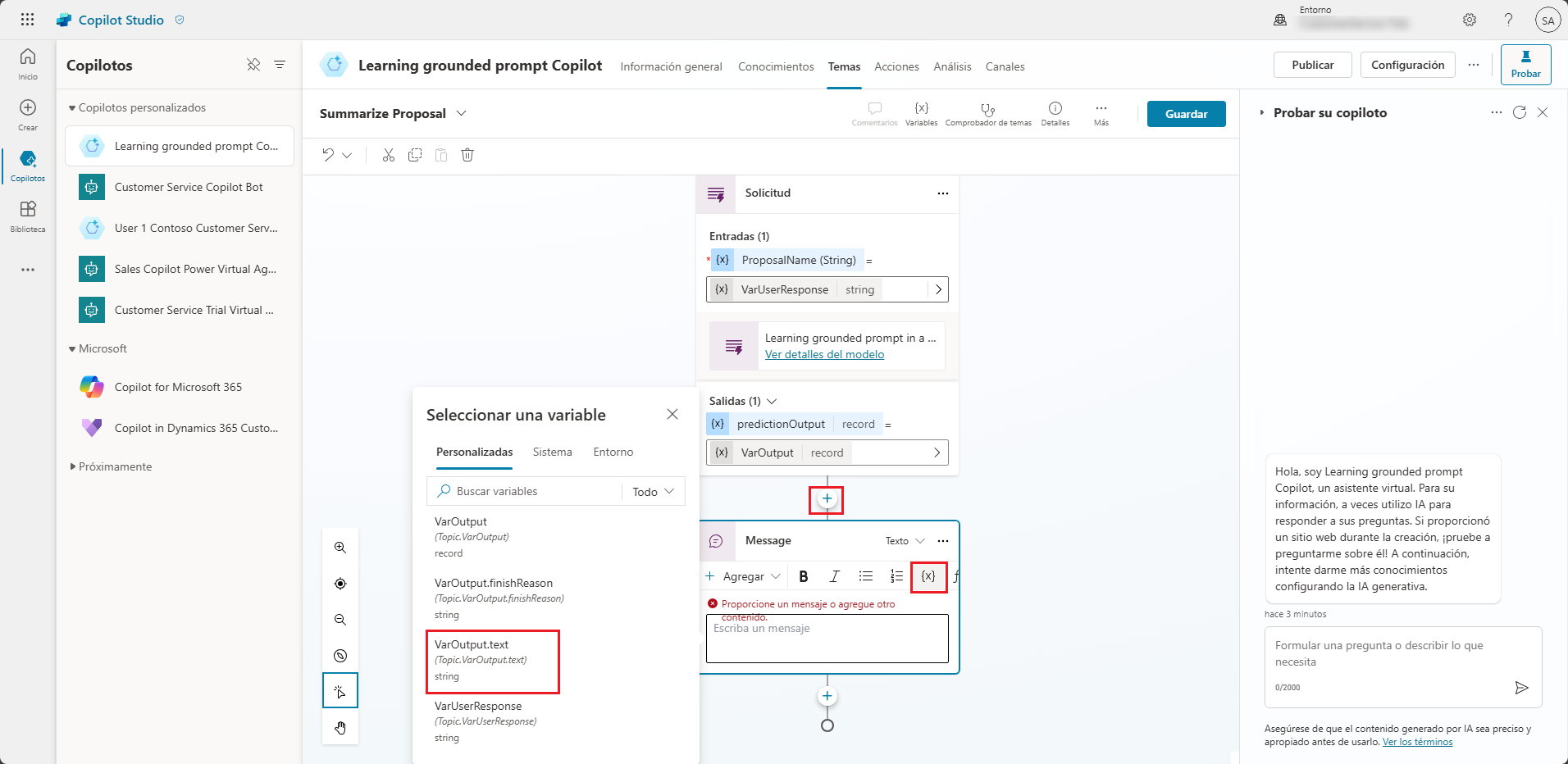Add node above the Message node
The image size is (1568, 764).
pos(827,499)
